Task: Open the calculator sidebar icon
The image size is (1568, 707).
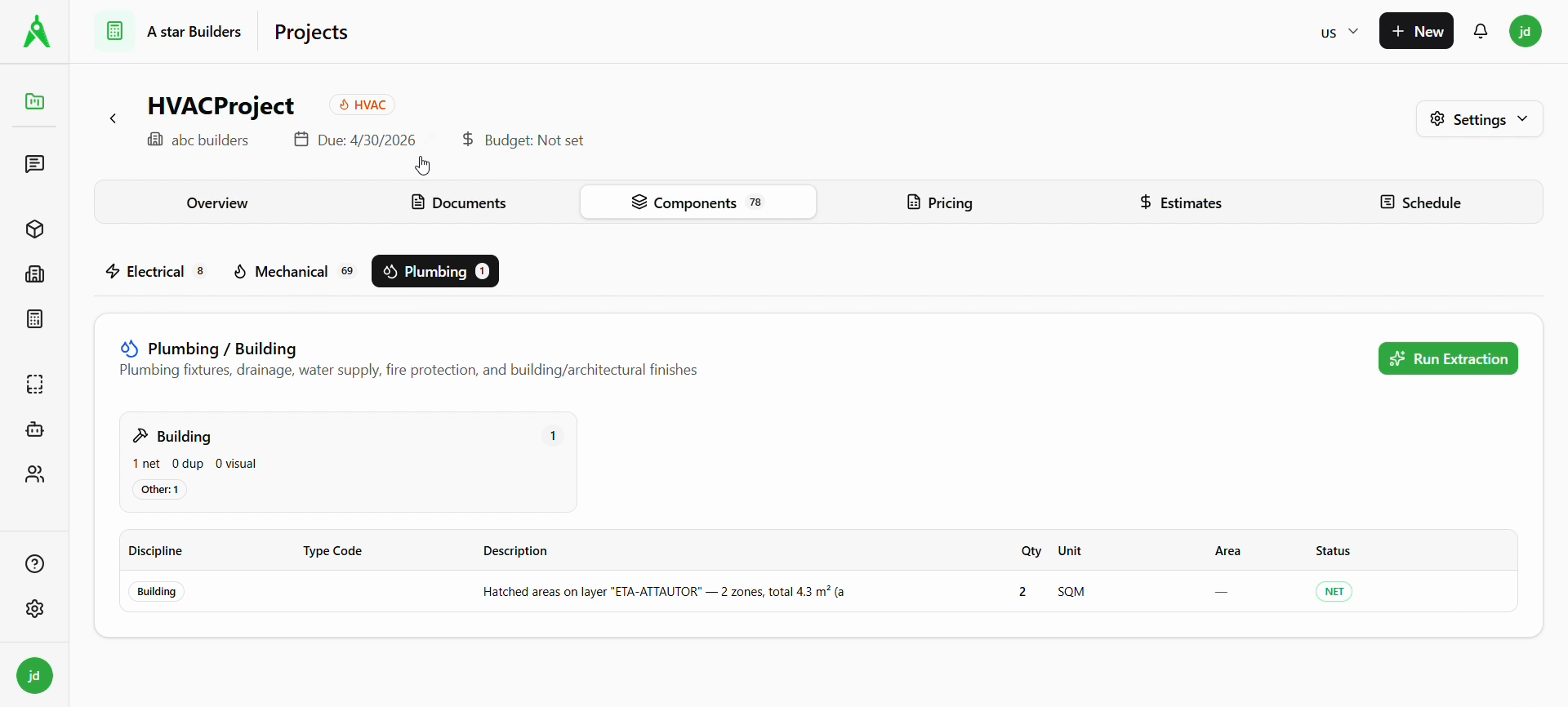Action: coord(34,319)
